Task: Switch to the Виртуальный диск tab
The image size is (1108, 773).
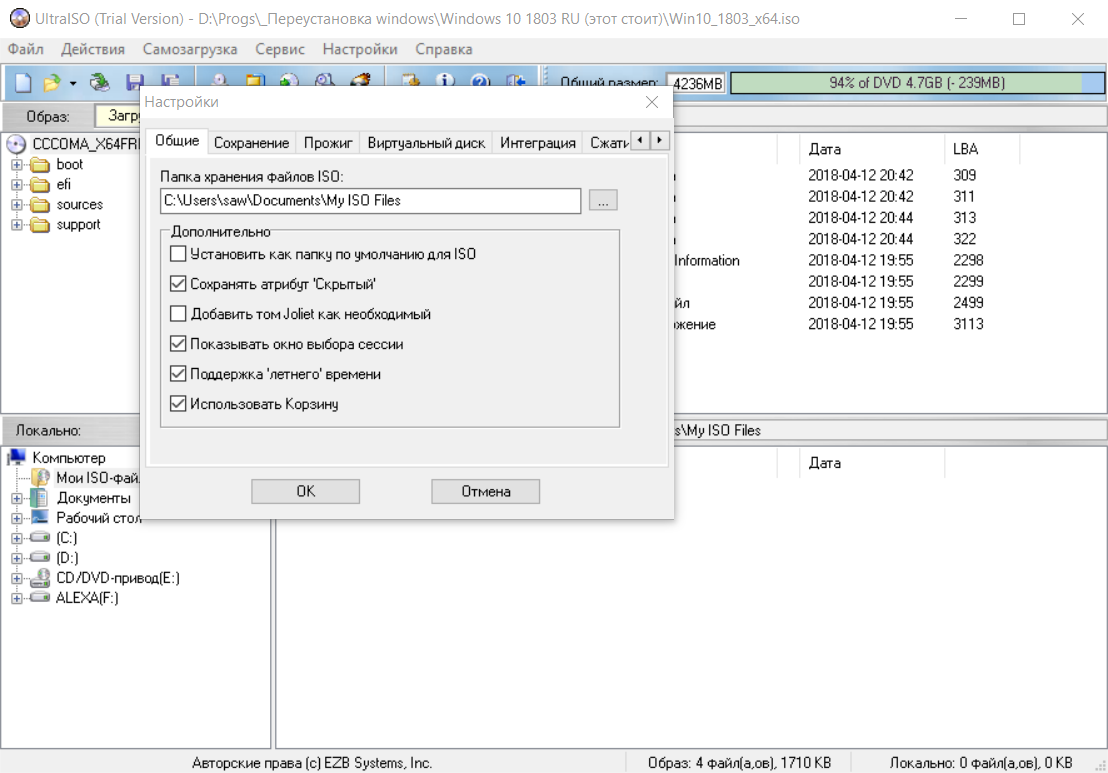Action: 426,143
